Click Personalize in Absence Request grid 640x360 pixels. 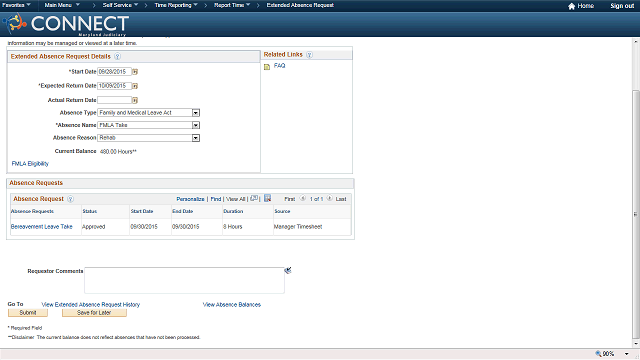(190, 199)
